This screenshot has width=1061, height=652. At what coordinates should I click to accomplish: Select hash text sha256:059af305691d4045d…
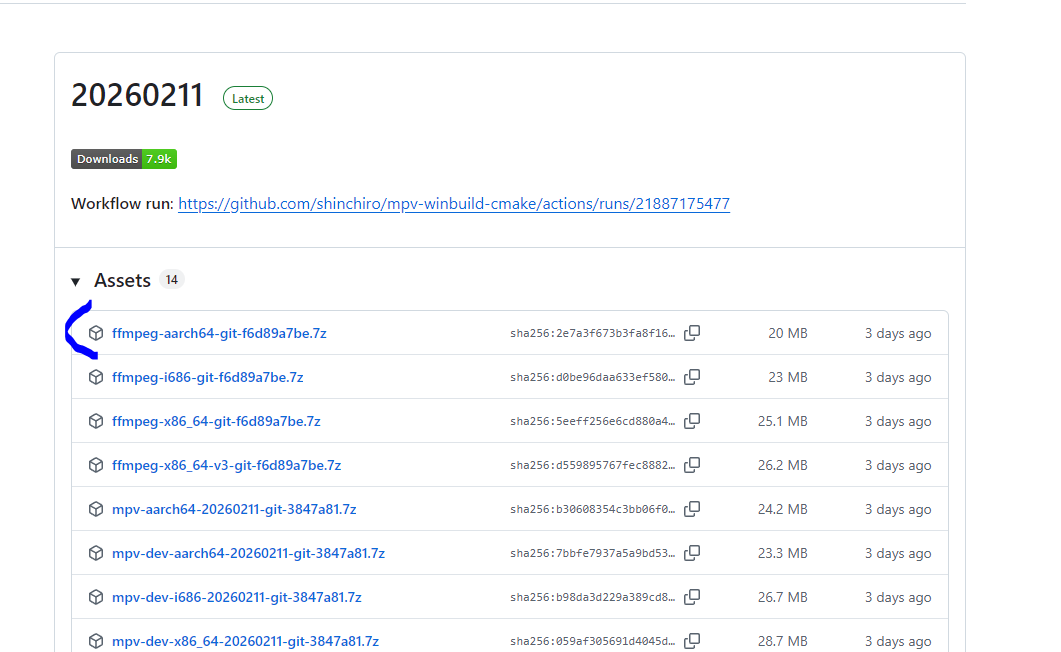click(x=593, y=641)
